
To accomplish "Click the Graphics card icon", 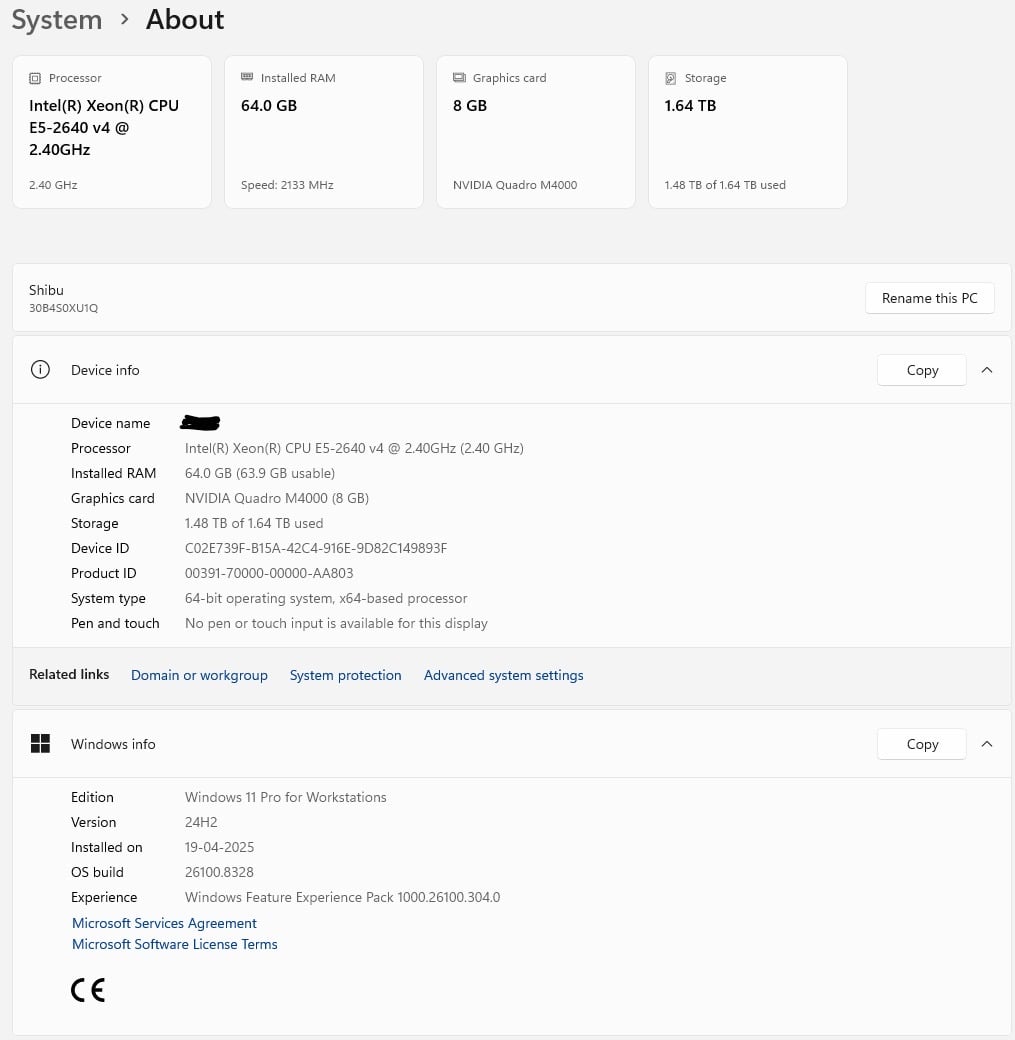I will [x=459, y=78].
